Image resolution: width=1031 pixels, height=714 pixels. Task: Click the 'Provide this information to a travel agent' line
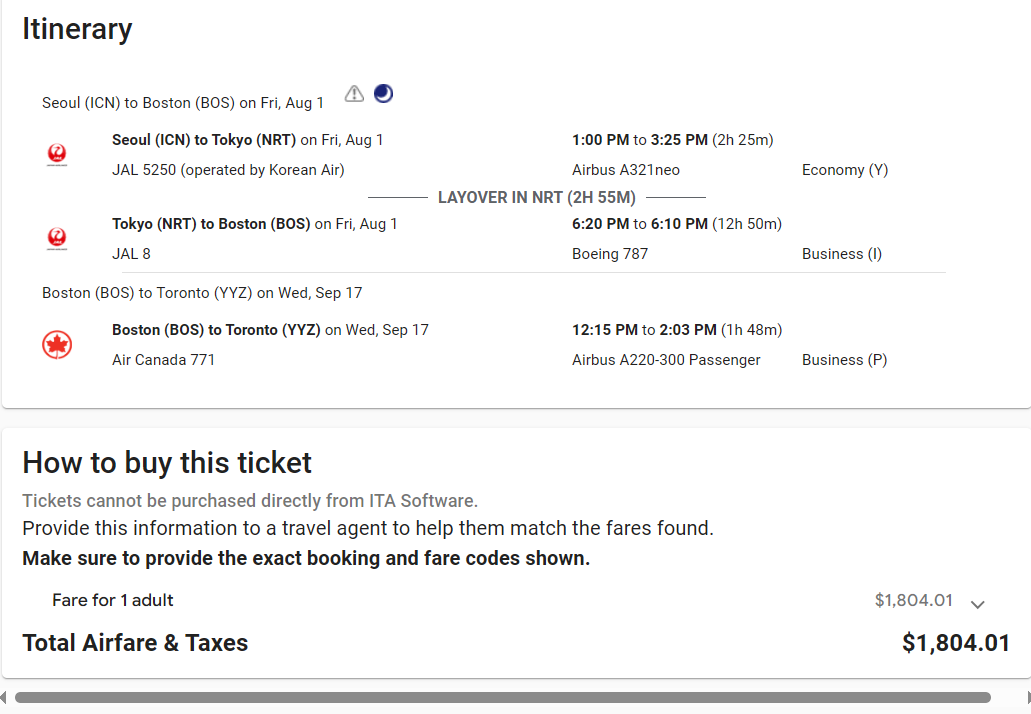[x=368, y=529]
